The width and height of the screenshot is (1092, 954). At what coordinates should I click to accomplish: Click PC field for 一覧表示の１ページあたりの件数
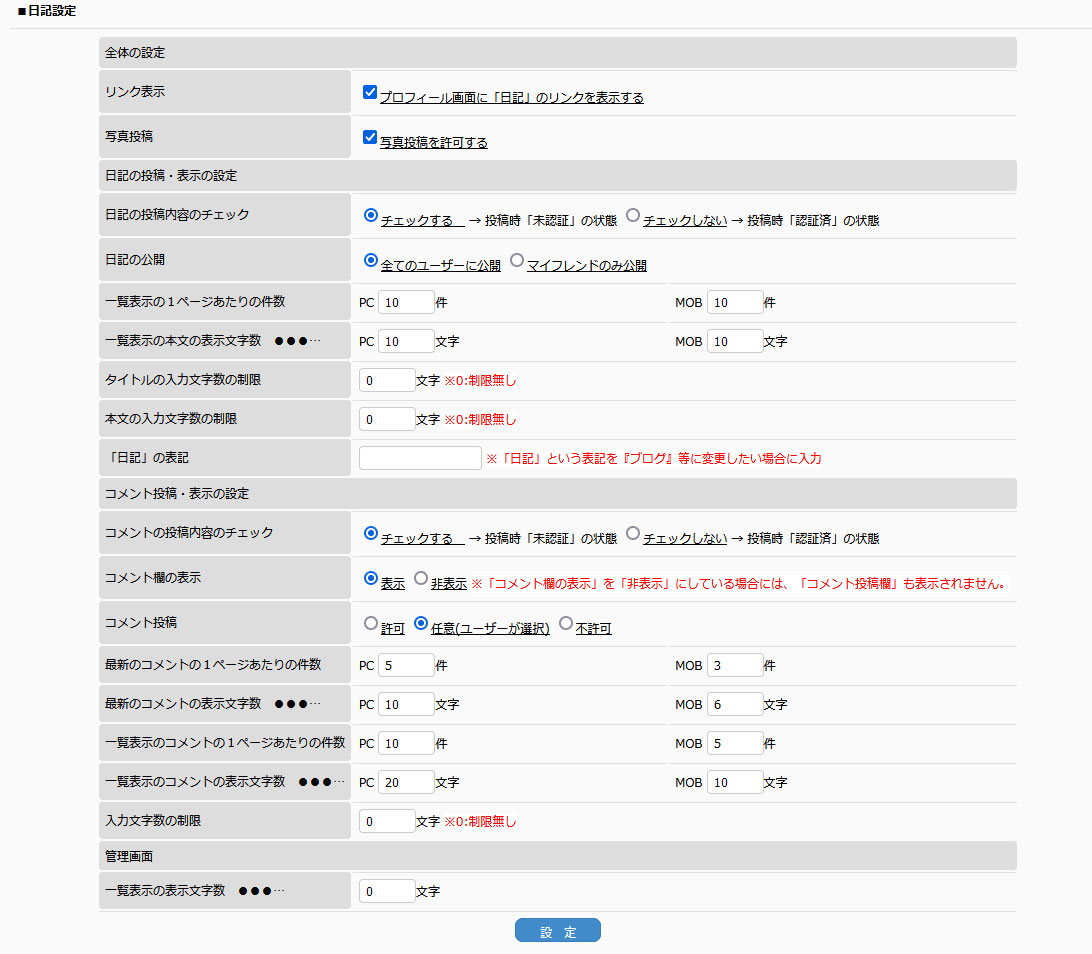(x=406, y=302)
